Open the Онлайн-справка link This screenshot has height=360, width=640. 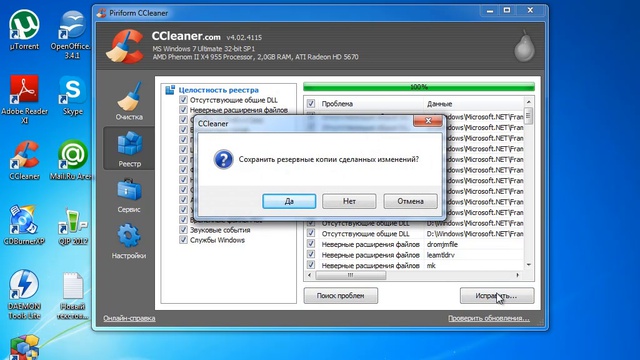pyautogui.click(x=129, y=318)
